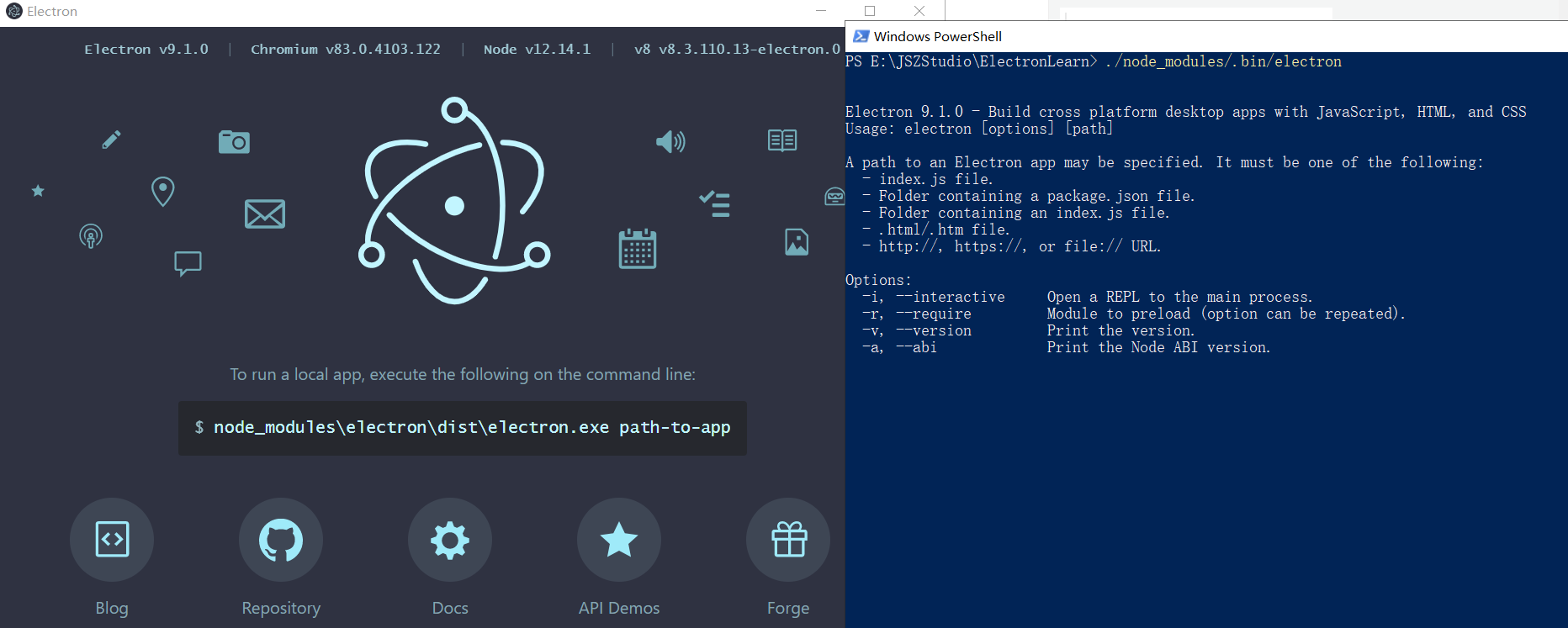Viewport: 1568px width, 628px height.
Task: Click the 'Chromium v83.0.4103.122' version text
Action: pyautogui.click(x=346, y=50)
